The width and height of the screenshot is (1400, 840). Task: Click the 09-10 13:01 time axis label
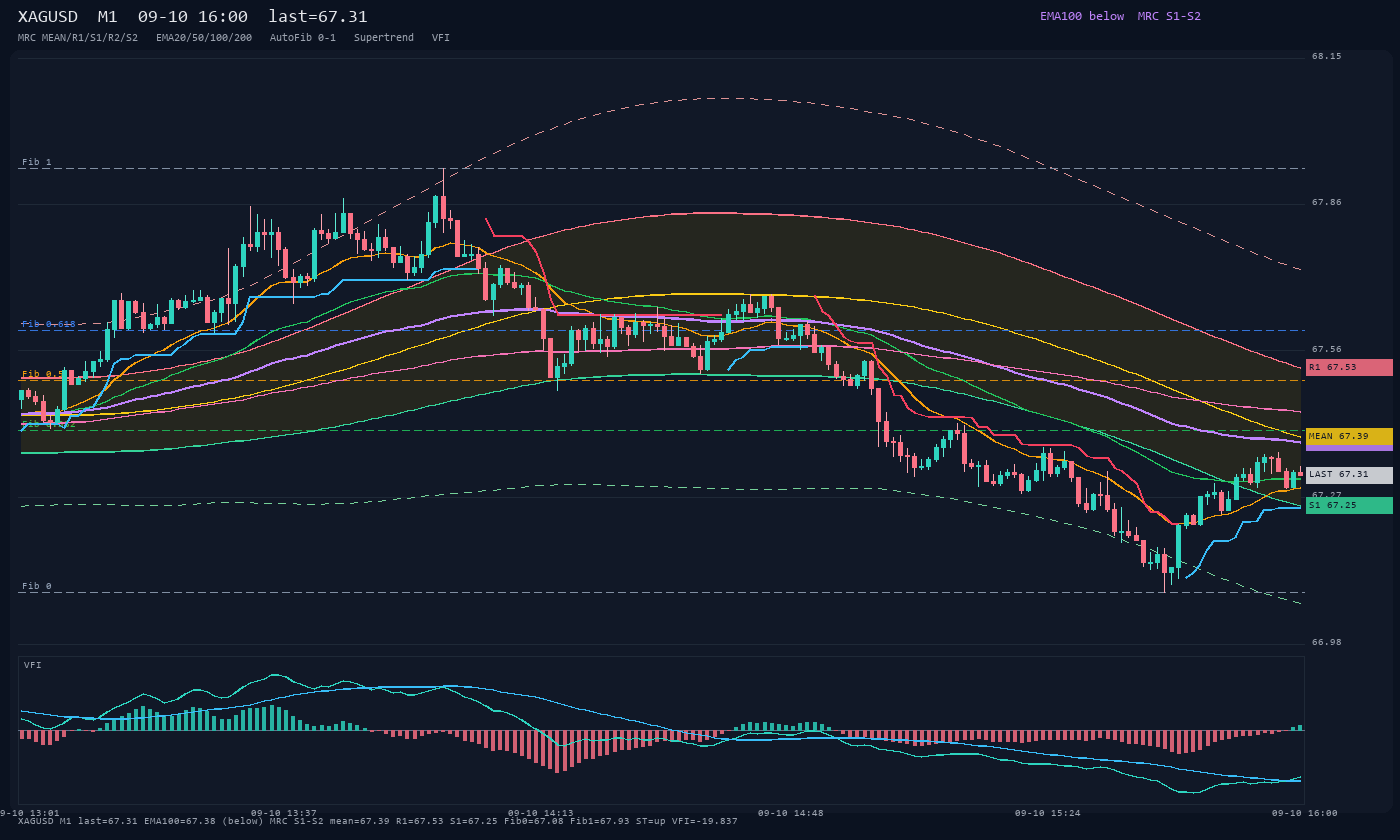coord(30,813)
